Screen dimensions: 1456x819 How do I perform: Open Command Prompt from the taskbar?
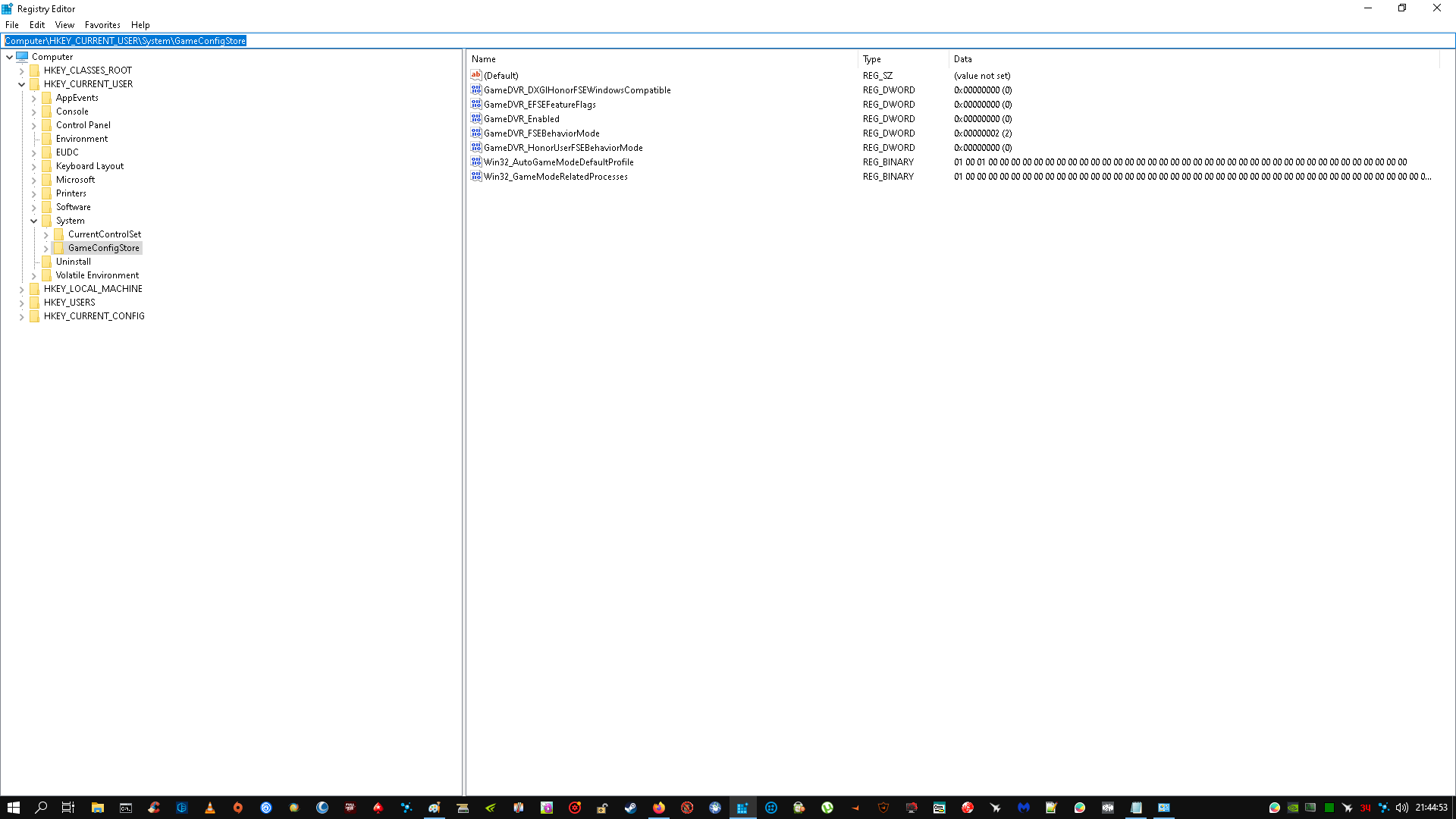click(126, 808)
